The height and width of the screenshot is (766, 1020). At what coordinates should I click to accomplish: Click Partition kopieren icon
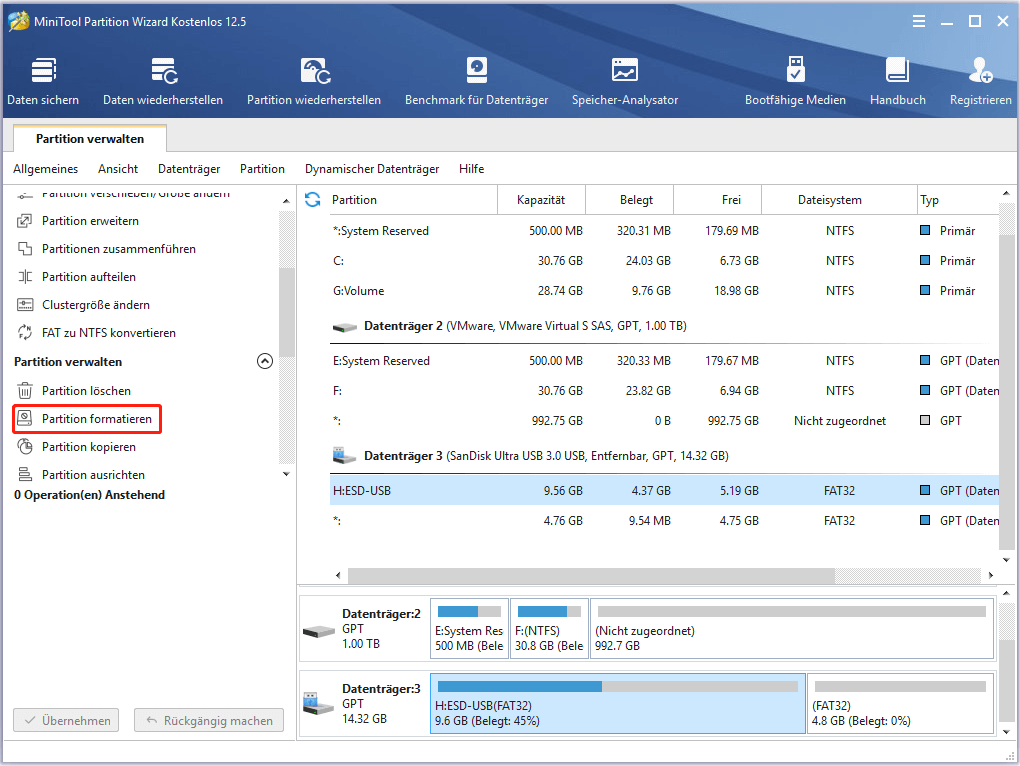click(x=25, y=447)
